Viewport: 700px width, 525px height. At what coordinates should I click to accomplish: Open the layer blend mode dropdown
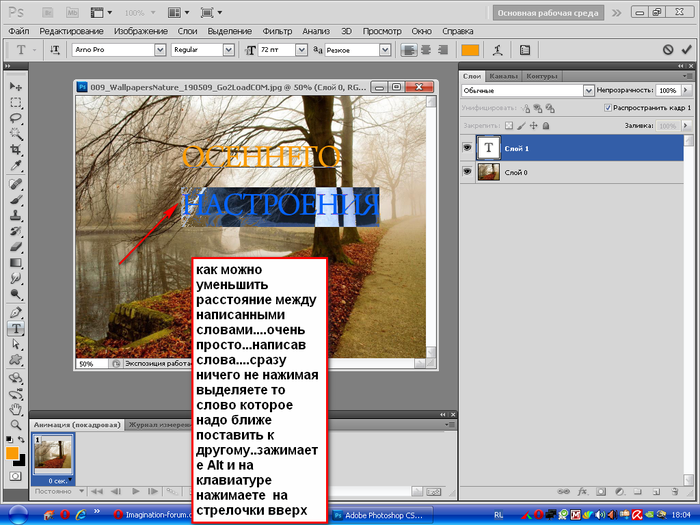pyautogui.click(x=528, y=91)
